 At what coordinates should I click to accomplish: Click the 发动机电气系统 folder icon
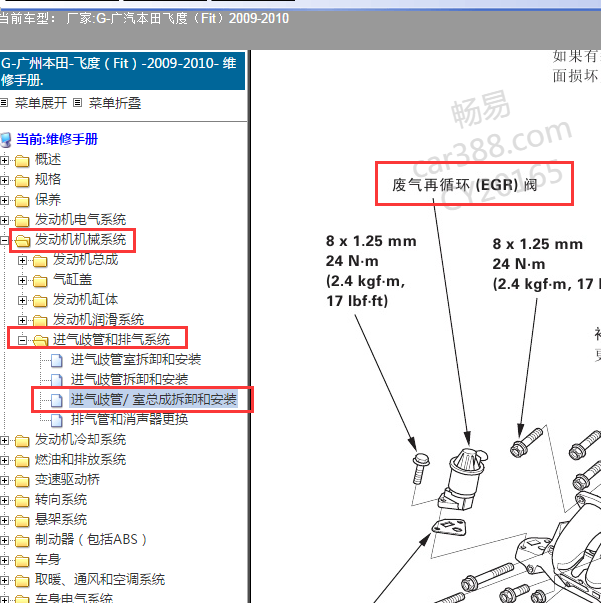(22, 221)
